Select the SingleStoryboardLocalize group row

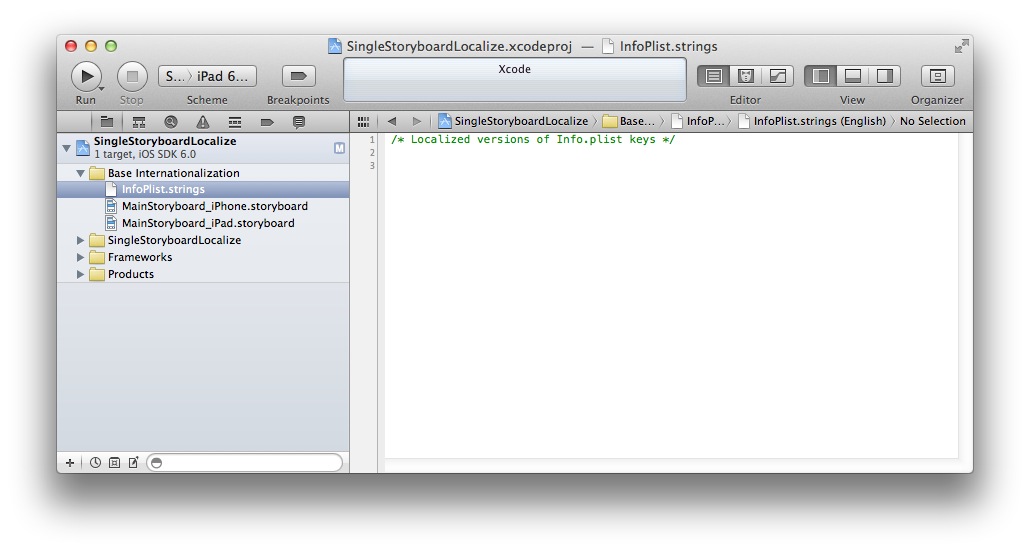pyautogui.click(x=203, y=241)
